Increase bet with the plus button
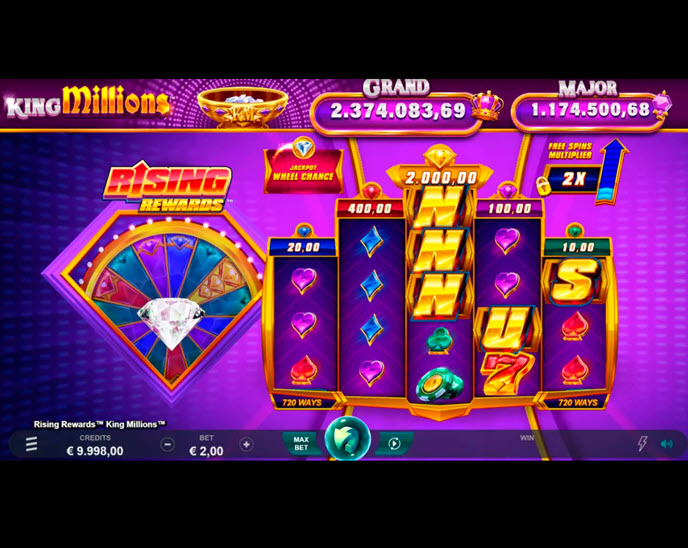This screenshot has width=688, height=548. [247, 444]
